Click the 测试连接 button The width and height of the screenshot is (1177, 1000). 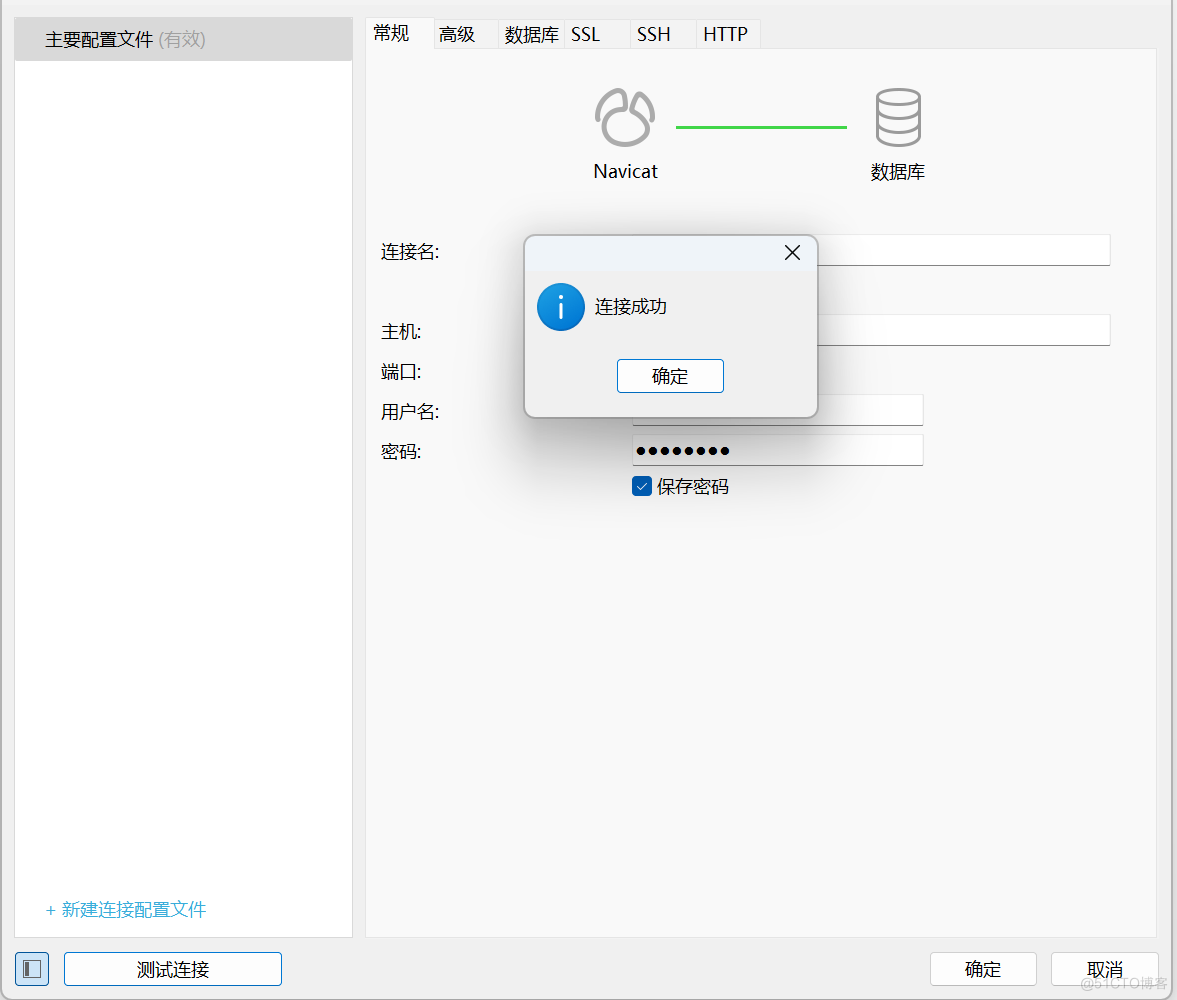(x=172, y=968)
